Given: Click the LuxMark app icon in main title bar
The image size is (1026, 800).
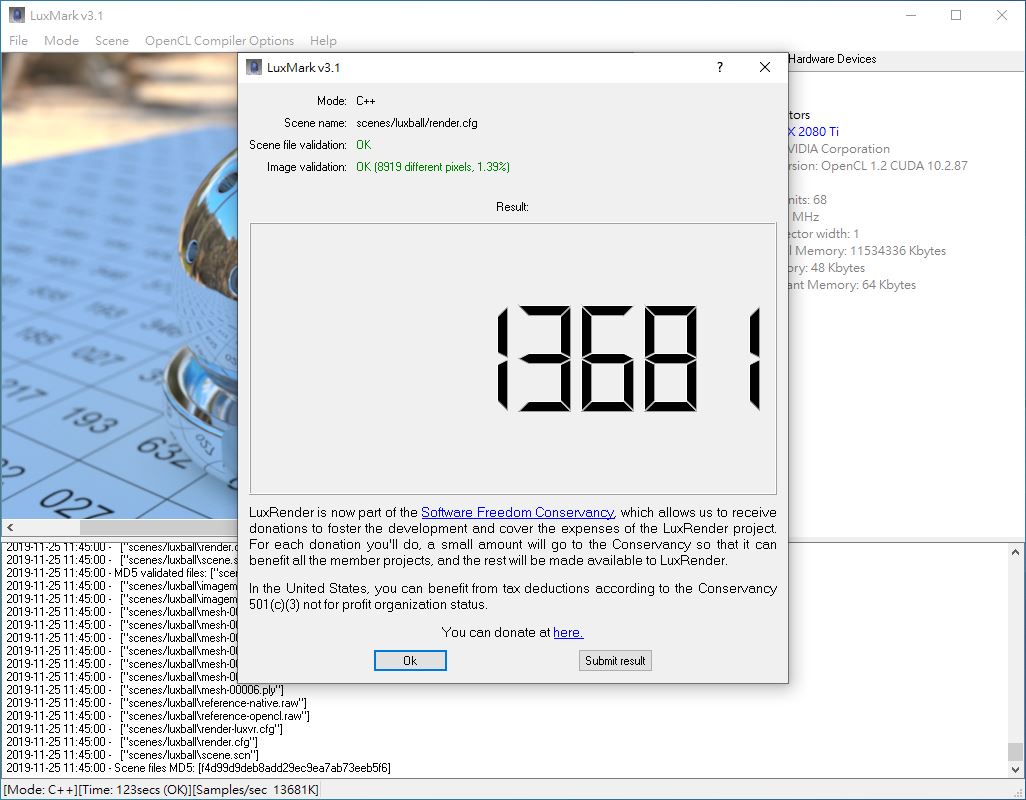Looking at the screenshot, I should coord(17,15).
